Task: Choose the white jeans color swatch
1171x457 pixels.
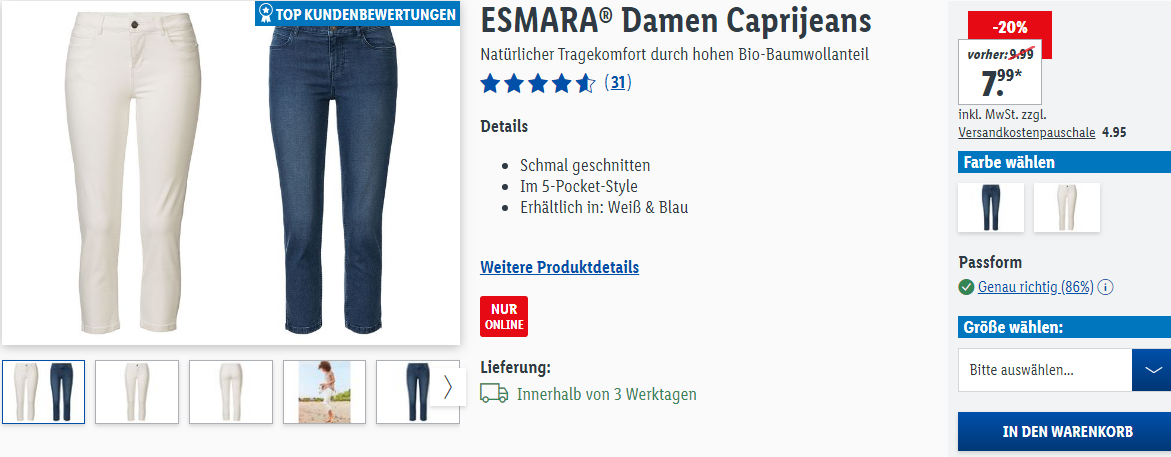Action: pyautogui.click(x=1066, y=207)
